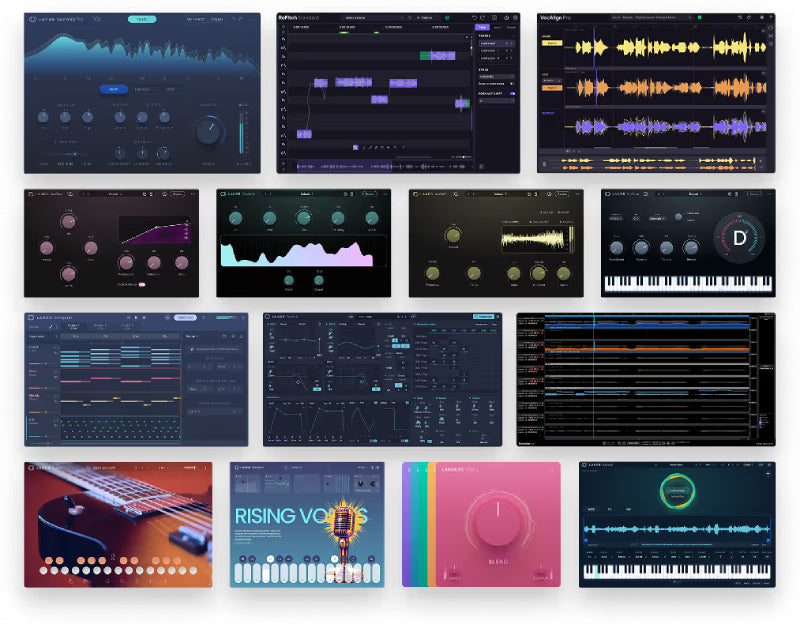Toggle the pink switch below the pink plugin knobs
The width and height of the screenshot is (800, 624).
pyautogui.click(x=142, y=284)
